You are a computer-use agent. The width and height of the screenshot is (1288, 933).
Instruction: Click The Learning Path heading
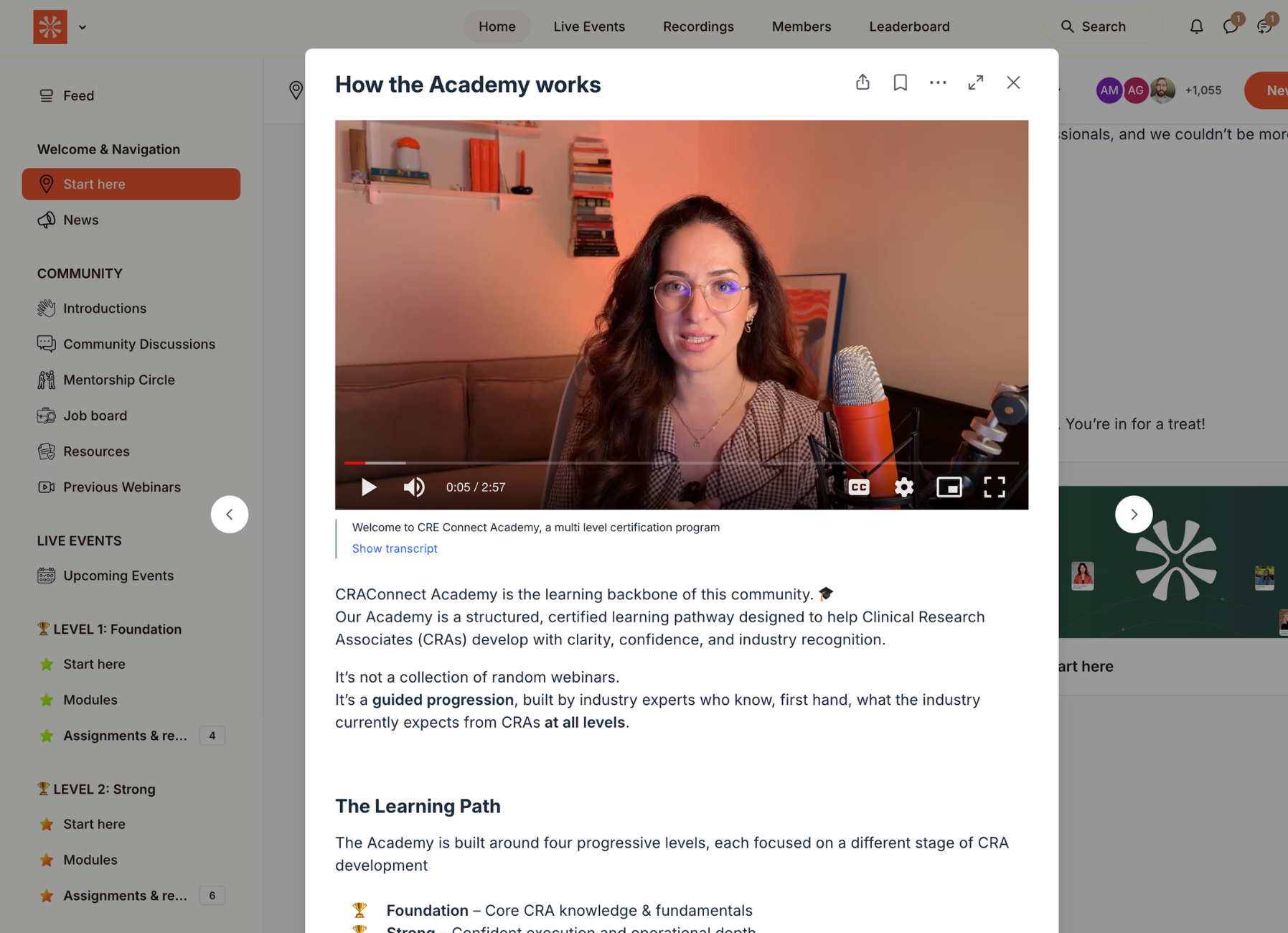pos(418,807)
